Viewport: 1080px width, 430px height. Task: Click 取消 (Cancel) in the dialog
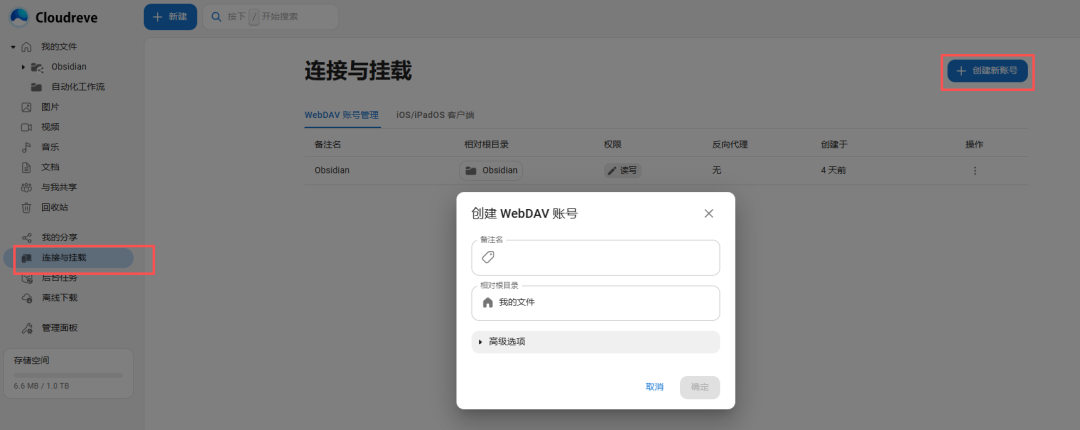coord(654,387)
